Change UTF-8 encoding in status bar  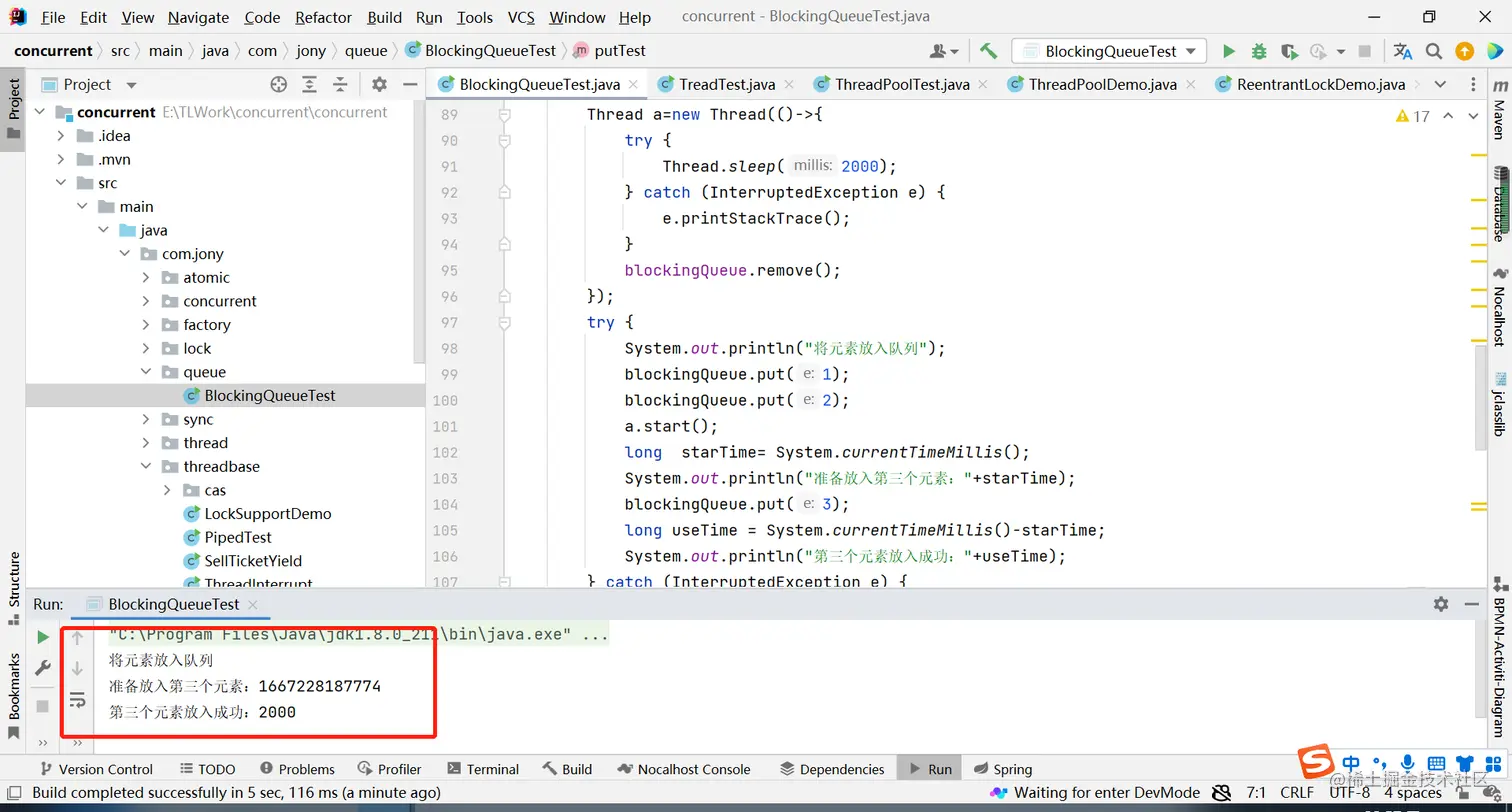[1349, 793]
